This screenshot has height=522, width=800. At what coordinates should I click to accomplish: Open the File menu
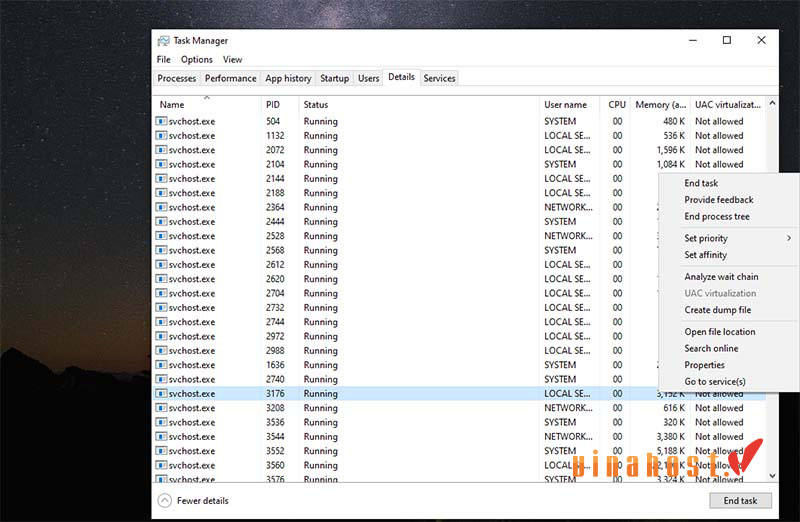(x=163, y=60)
